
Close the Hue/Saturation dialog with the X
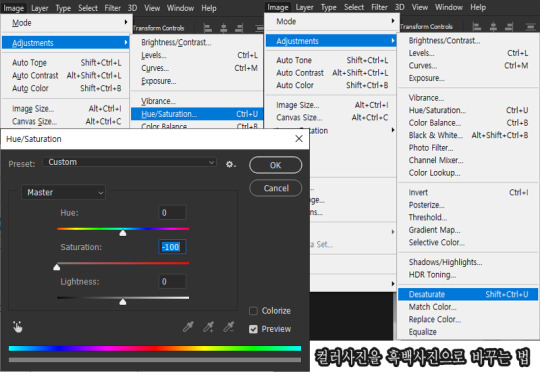point(299,138)
